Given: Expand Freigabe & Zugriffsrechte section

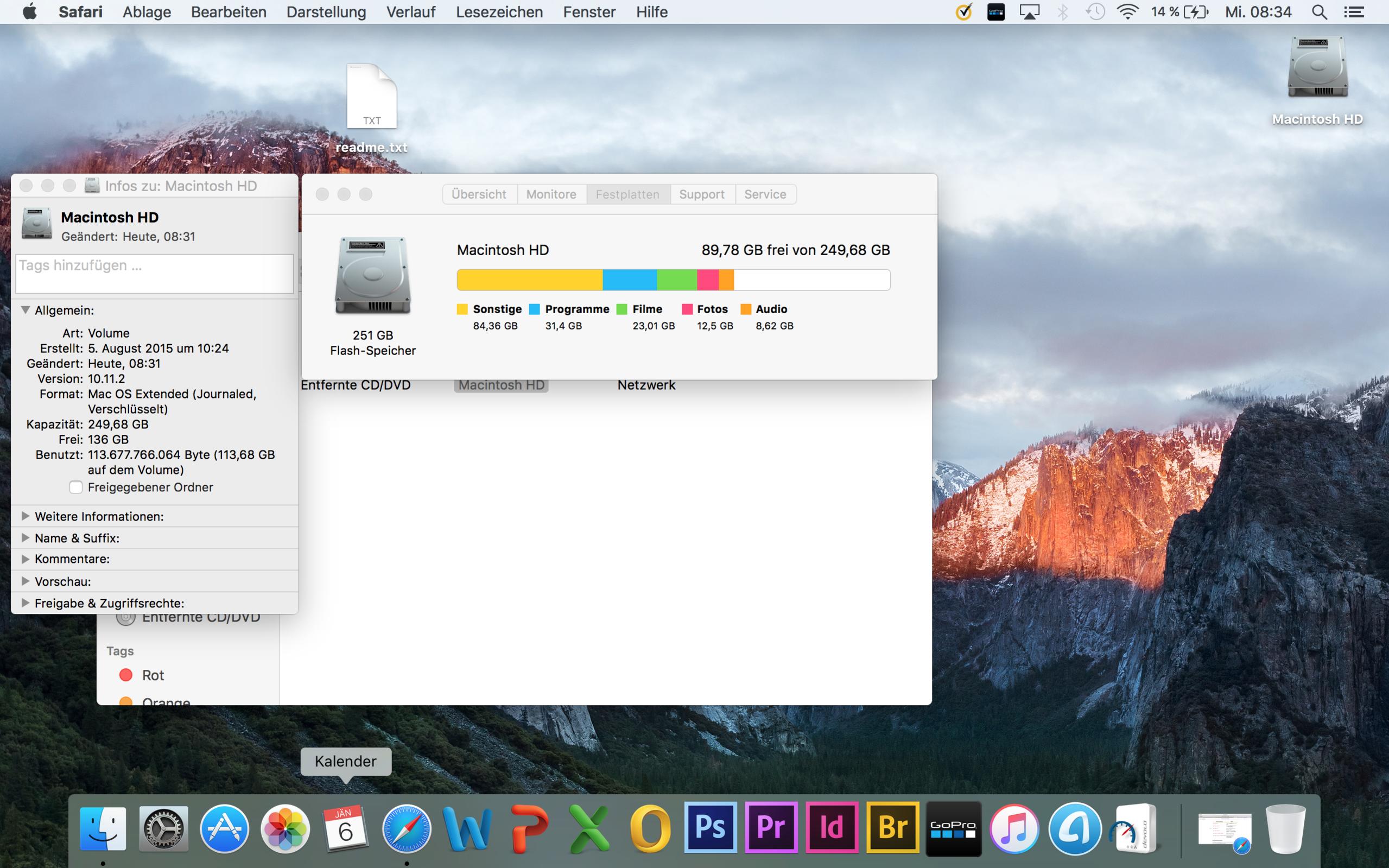Looking at the screenshot, I should point(26,603).
